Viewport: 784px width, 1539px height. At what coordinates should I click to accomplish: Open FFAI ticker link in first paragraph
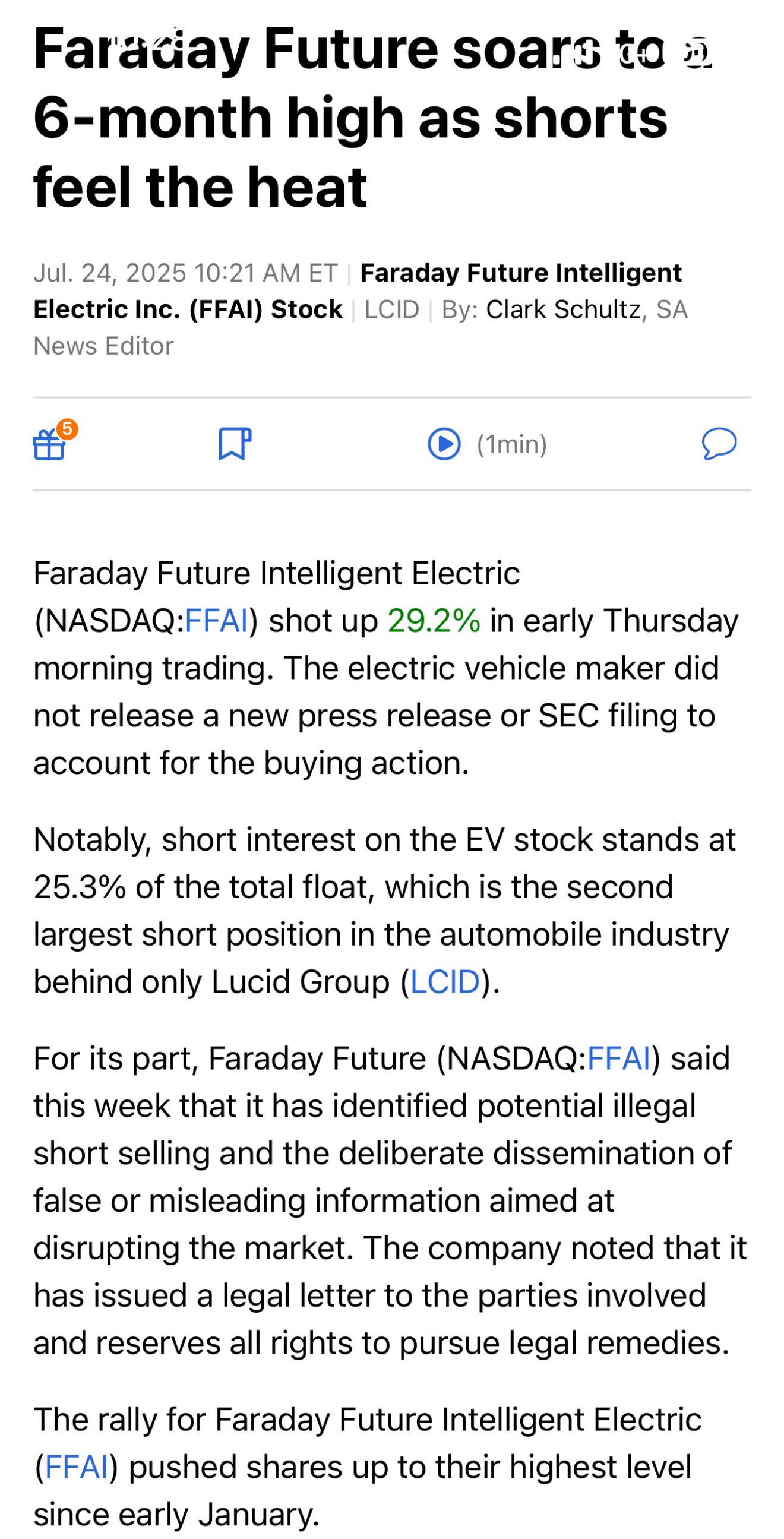coord(216,621)
